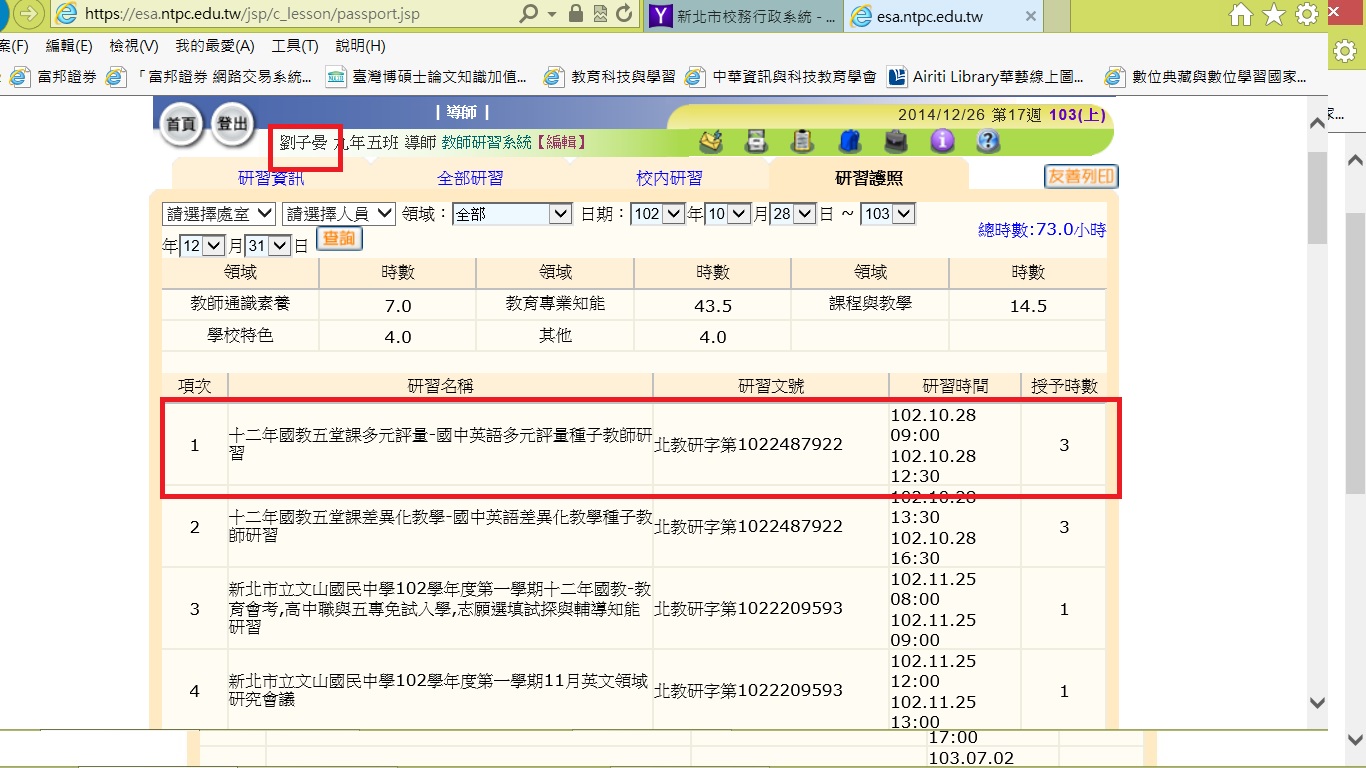Switch to the 校內研習 tab
This screenshot has width=1366, height=768.
(x=669, y=178)
